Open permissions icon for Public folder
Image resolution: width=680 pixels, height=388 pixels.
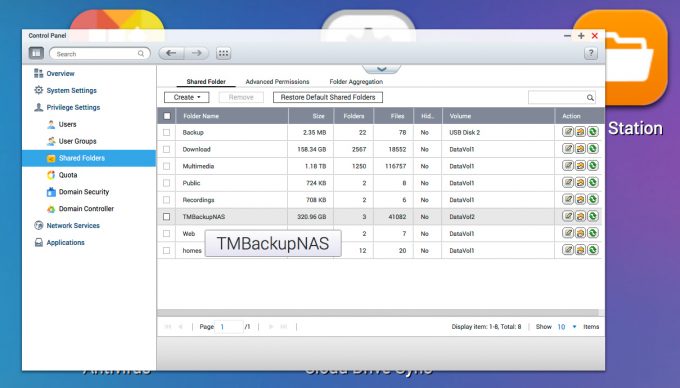click(580, 183)
